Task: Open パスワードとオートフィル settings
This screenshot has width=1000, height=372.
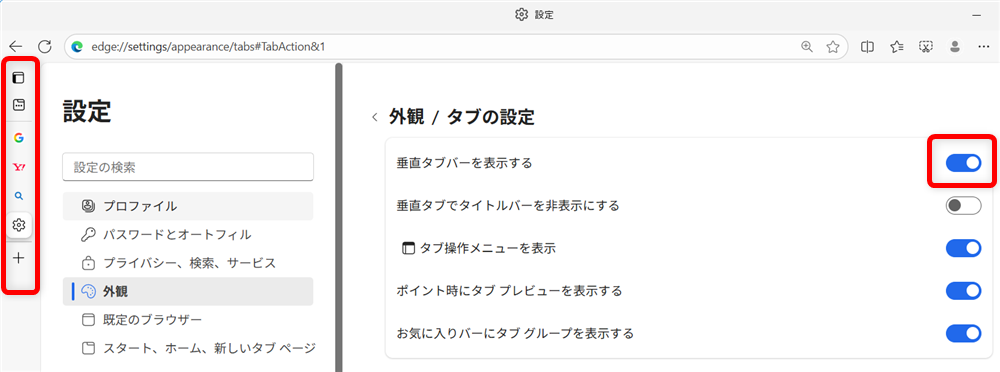Action: (x=188, y=235)
